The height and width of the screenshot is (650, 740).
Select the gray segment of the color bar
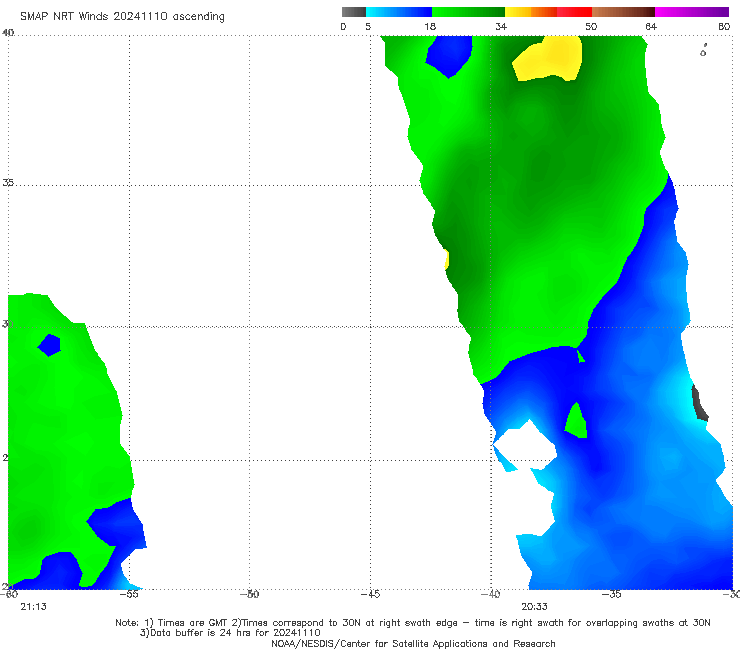[354, 12]
